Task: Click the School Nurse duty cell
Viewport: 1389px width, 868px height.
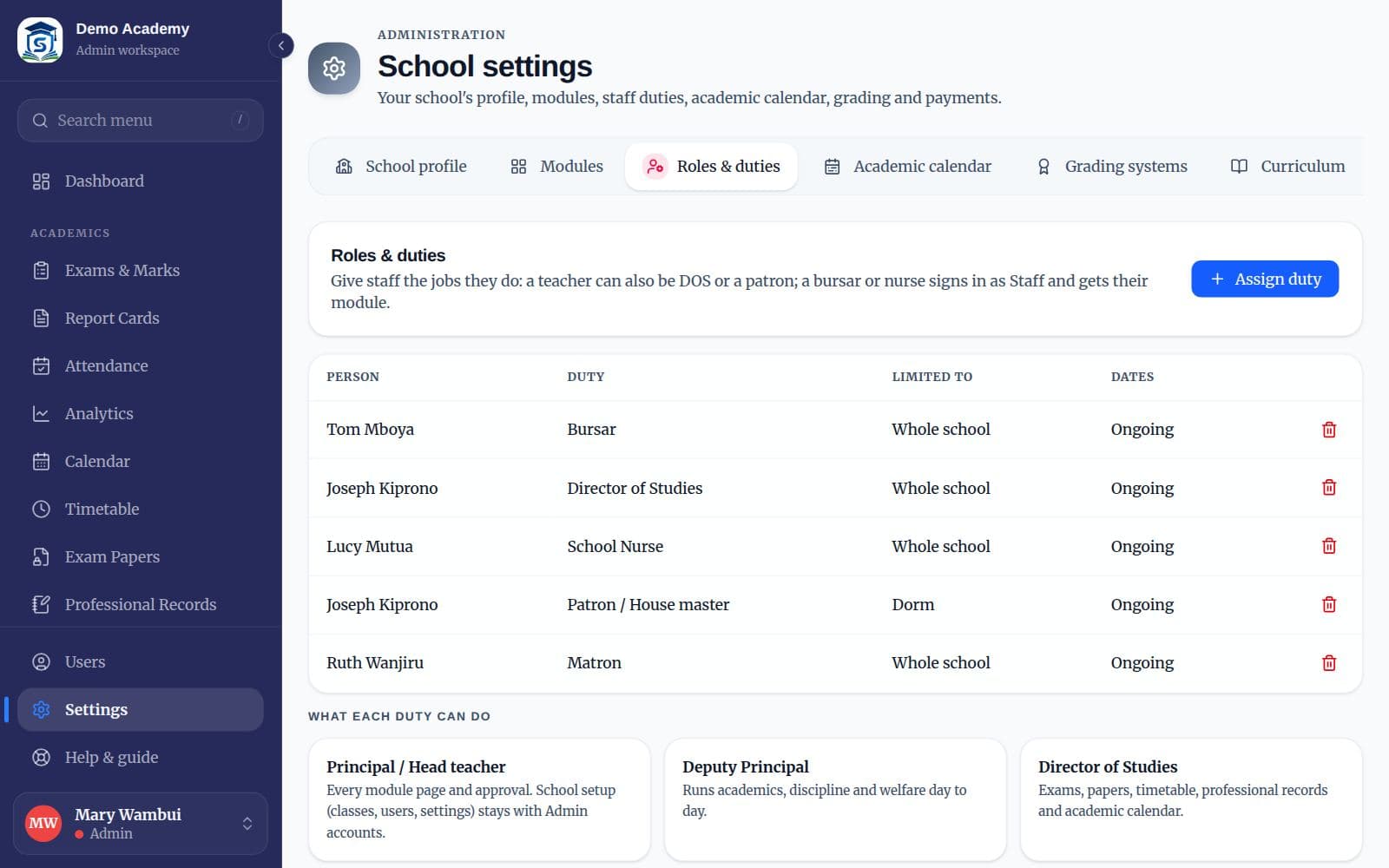Action: [616, 546]
